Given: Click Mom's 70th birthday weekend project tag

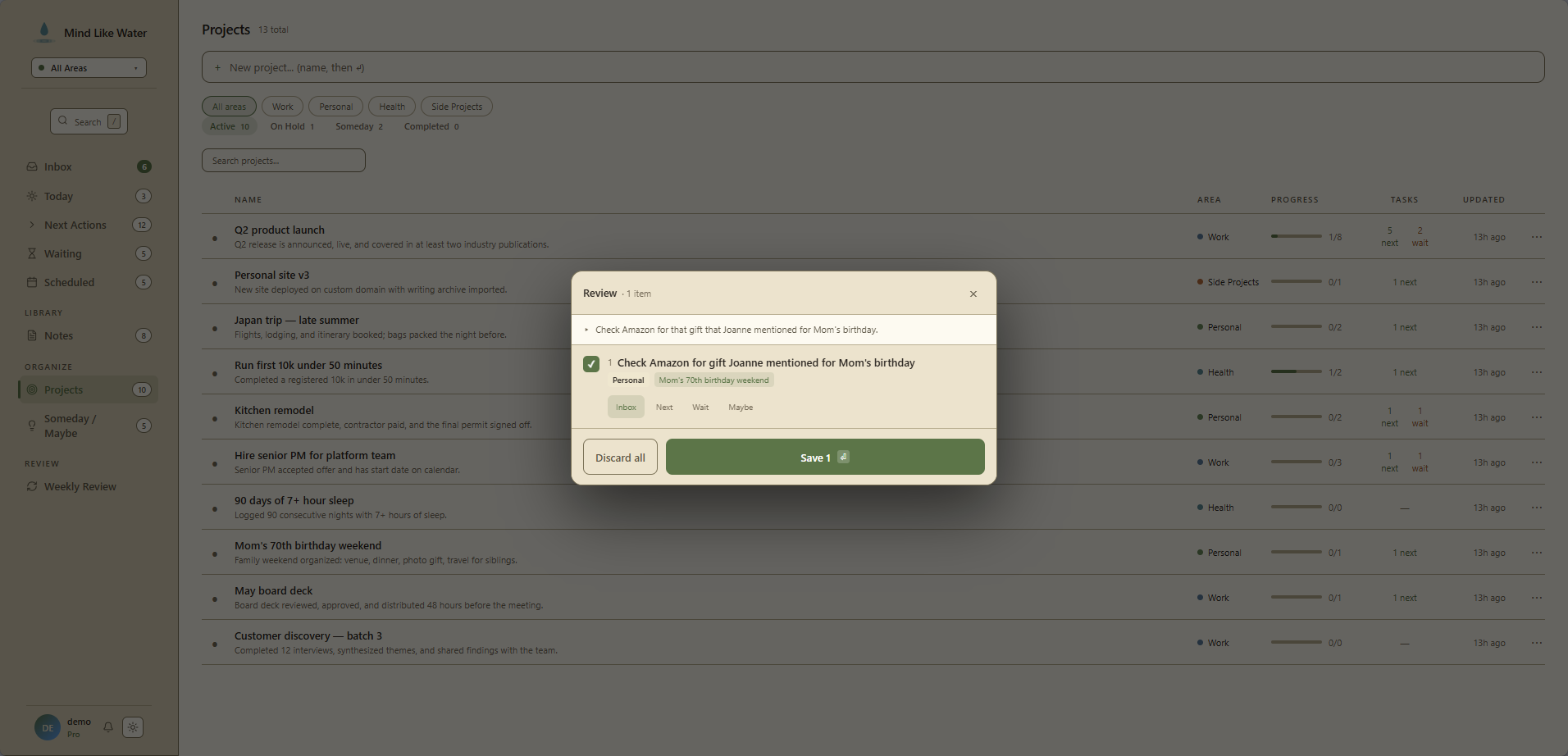Looking at the screenshot, I should pos(714,380).
